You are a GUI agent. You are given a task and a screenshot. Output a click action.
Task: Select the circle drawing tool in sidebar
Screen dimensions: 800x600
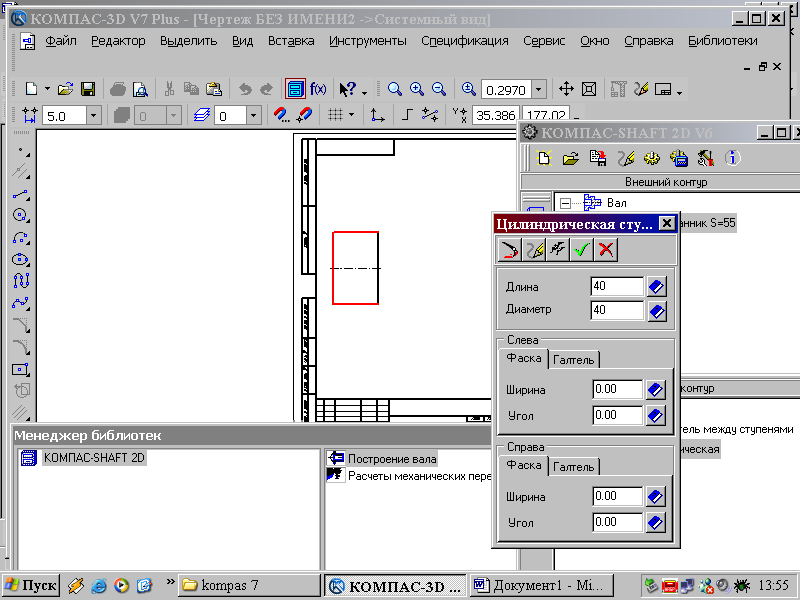pos(20,215)
